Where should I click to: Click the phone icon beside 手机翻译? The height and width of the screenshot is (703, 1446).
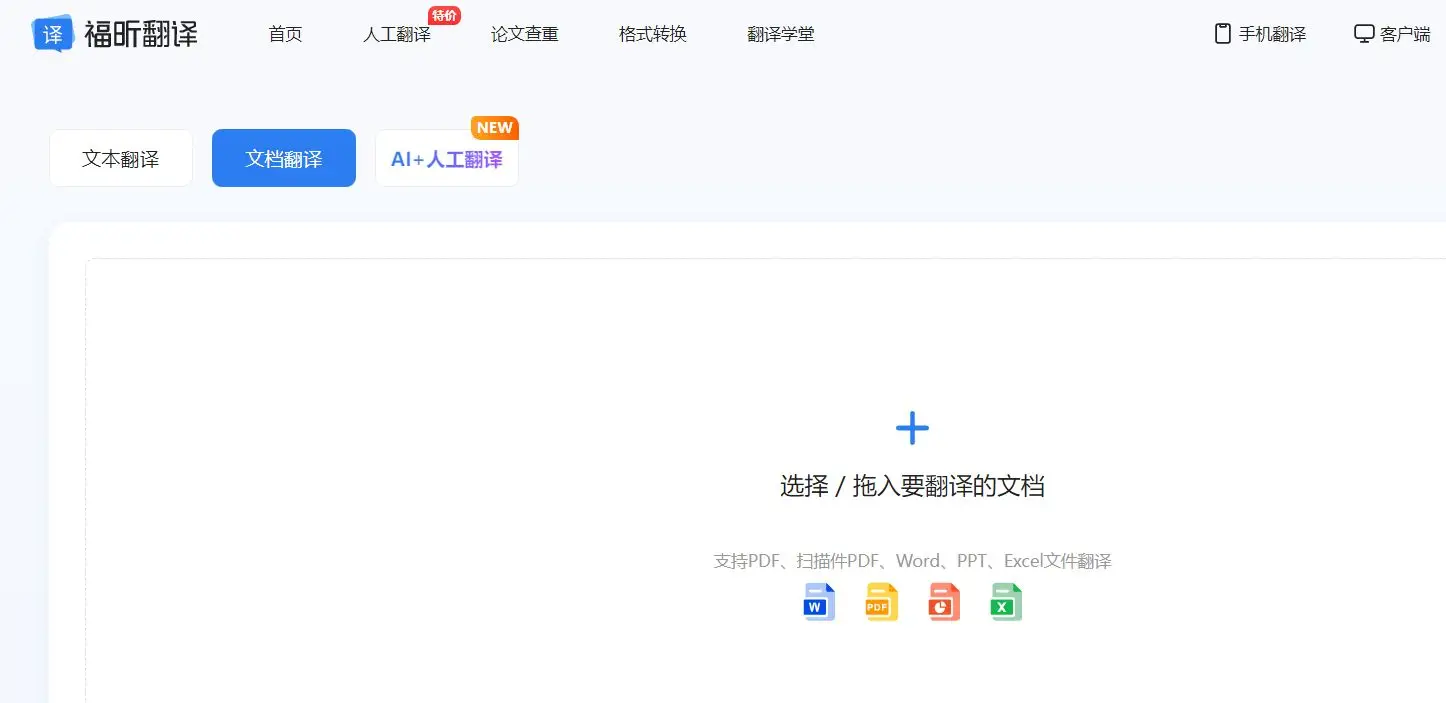1222,34
